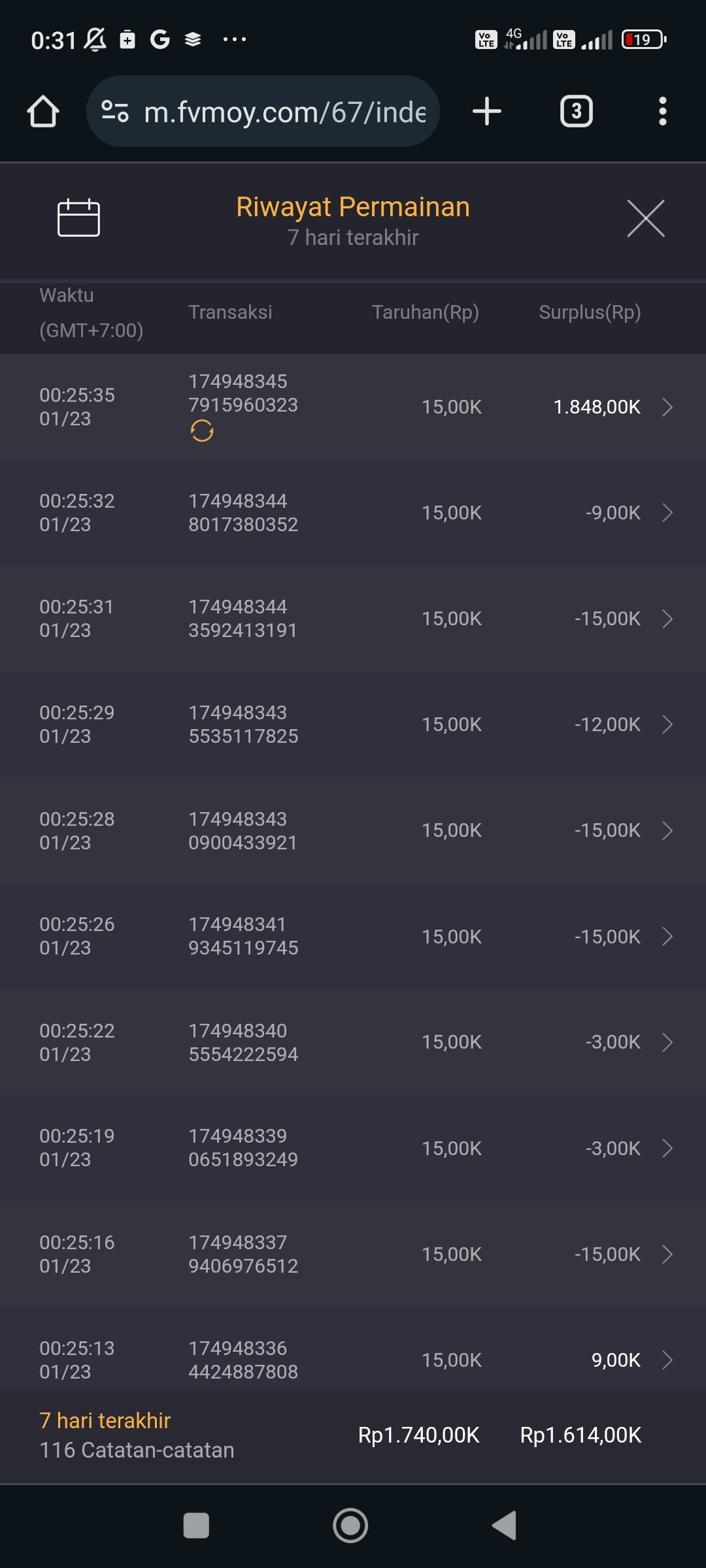Close the Riwayat Permainan panel
The image size is (706, 1568).
pyautogui.click(x=645, y=219)
